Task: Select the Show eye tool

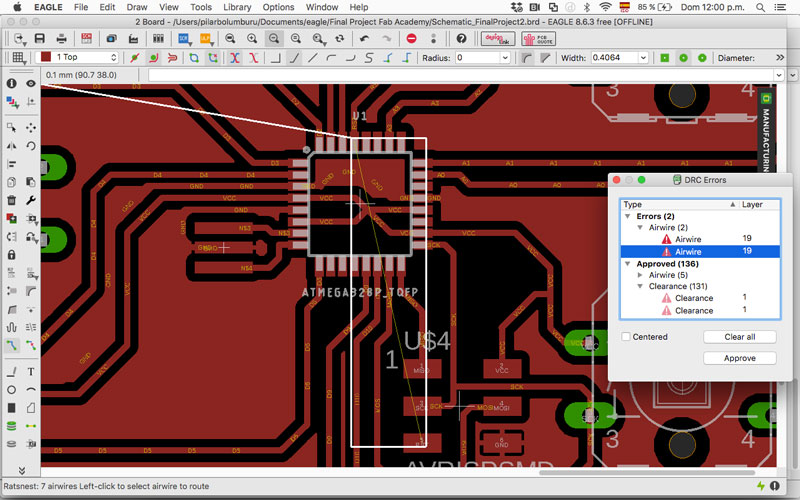Action: (x=31, y=83)
